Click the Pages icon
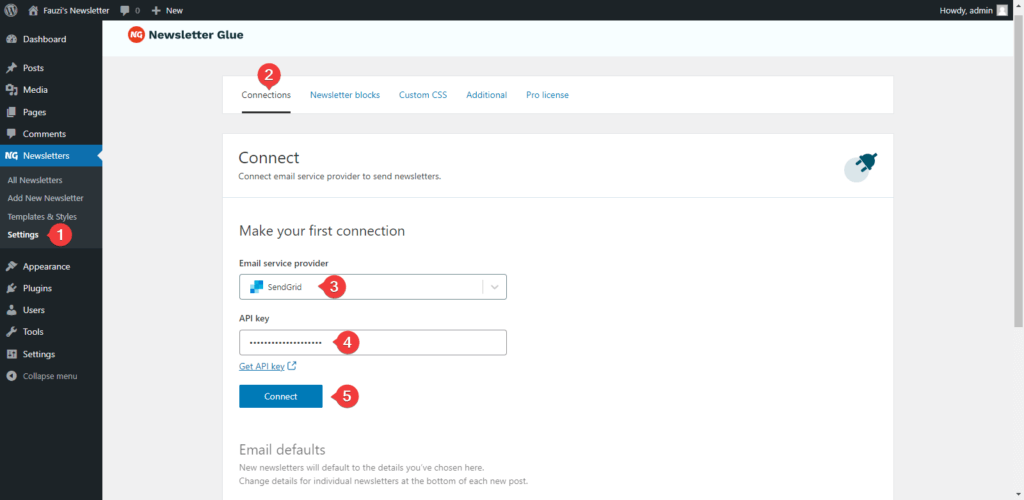This screenshot has width=1024, height=500. (x=11, y=112)
